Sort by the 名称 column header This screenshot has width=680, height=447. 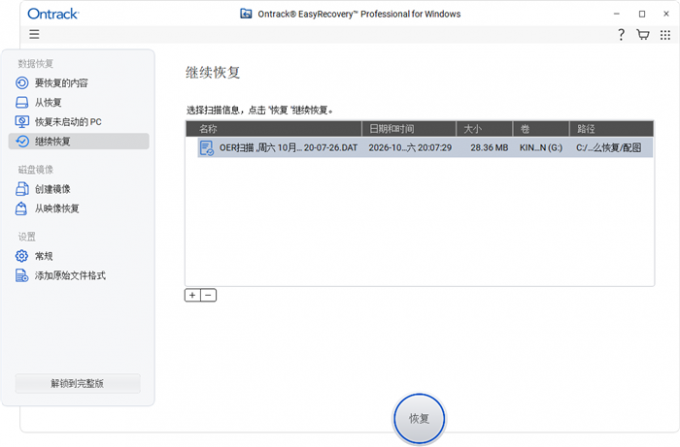coord(274,129)
